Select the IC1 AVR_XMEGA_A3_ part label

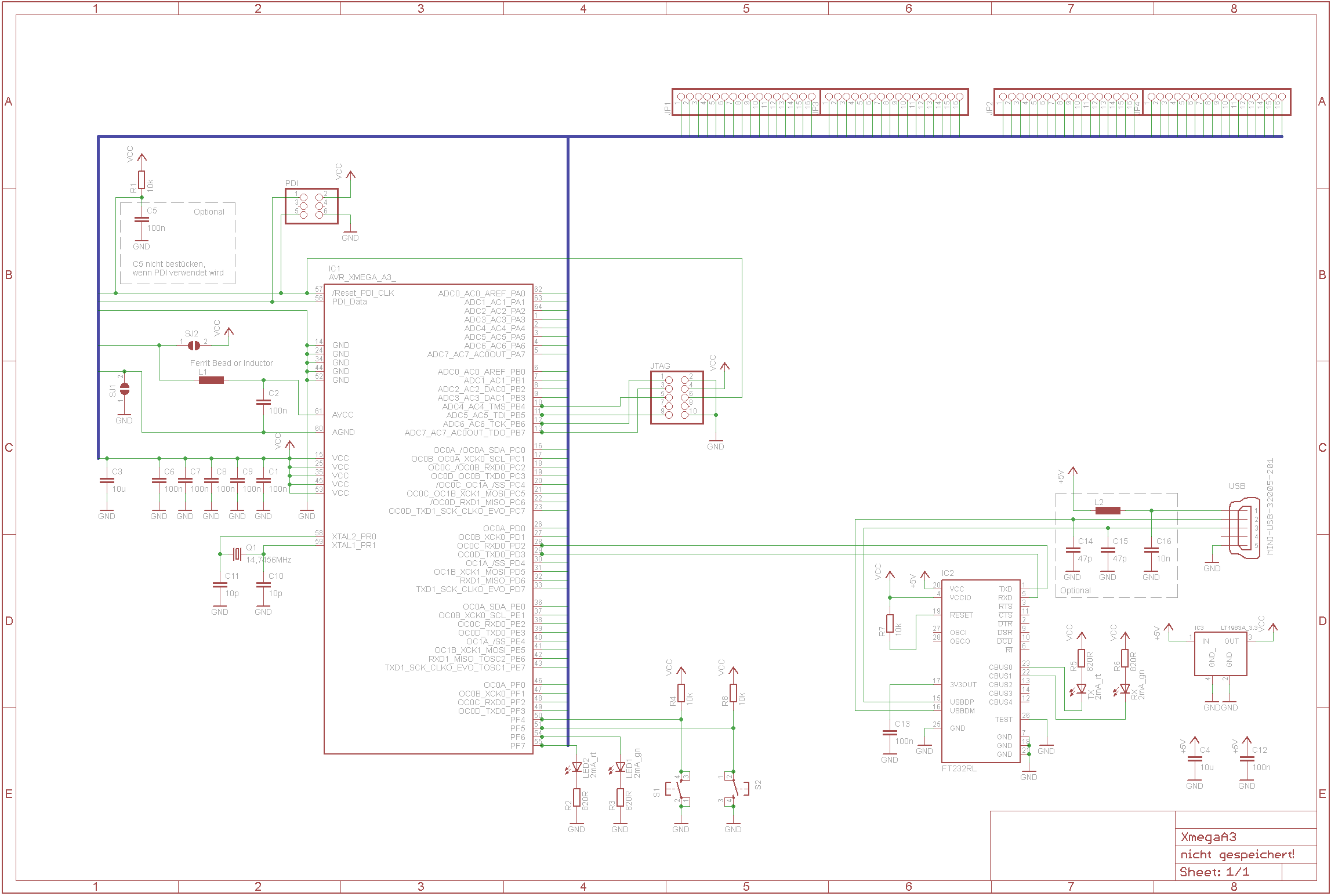tap(362, 273)
